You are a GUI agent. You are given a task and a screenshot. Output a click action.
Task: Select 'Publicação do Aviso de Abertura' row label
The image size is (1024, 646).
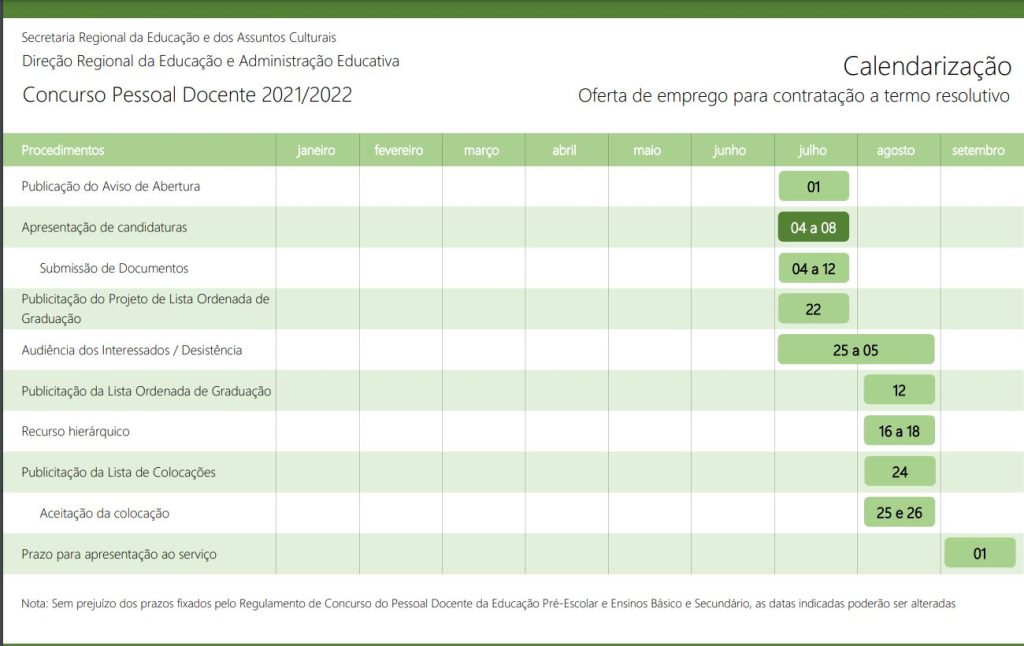pyautogui.click(x=111, y=186)
